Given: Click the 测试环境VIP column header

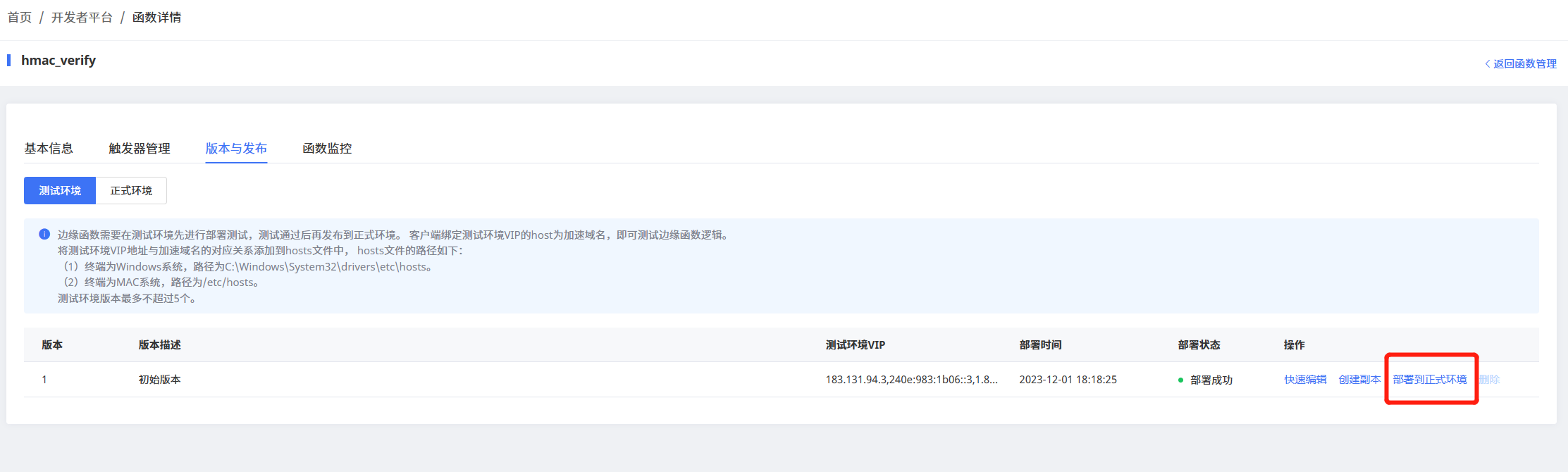Looking at the screenshot, I should coord(856,345).
